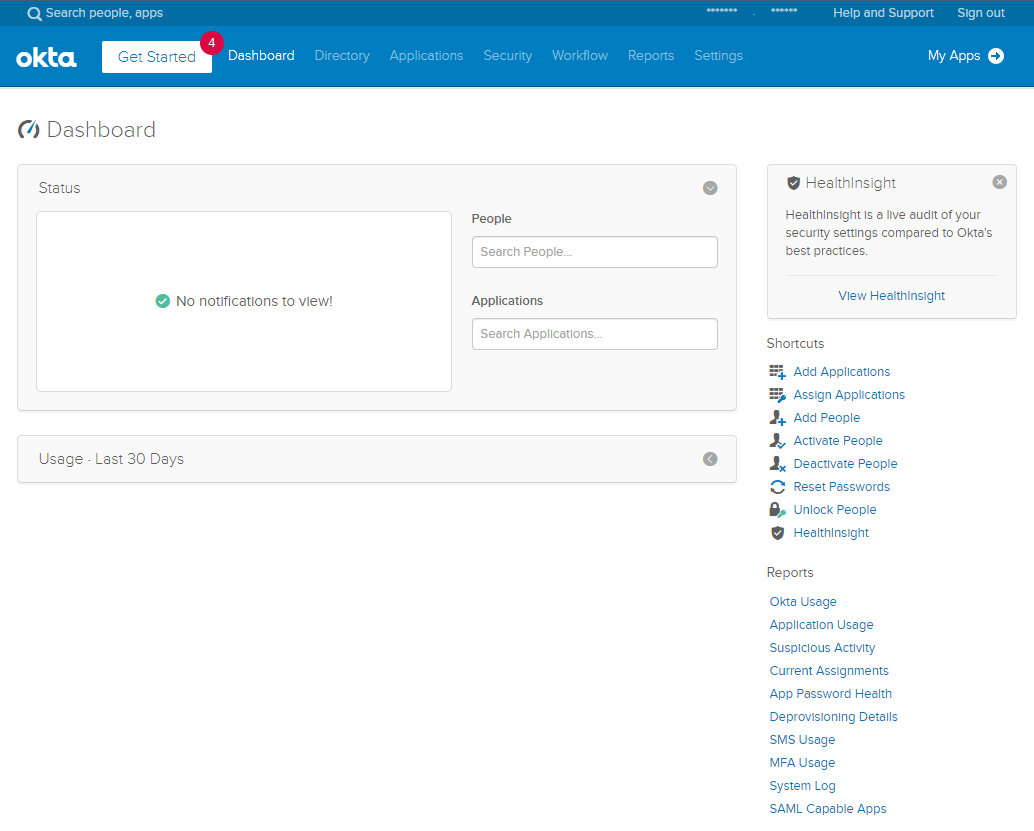Viewport: 1034px width, 831px height.
Task: Click the Dashboard gauge icon
Action: [28, 129]
